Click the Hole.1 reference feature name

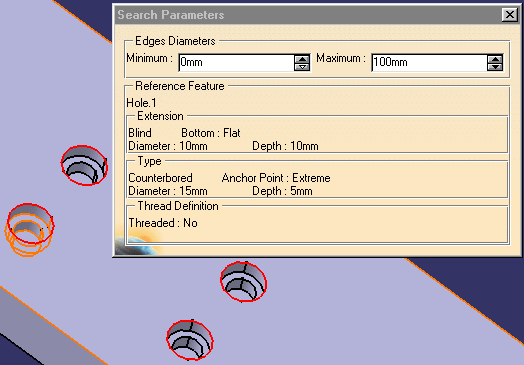point(141,103)
